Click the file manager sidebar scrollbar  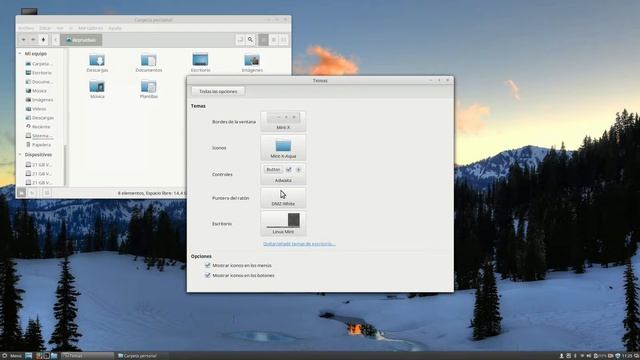(x=65, y=165)
